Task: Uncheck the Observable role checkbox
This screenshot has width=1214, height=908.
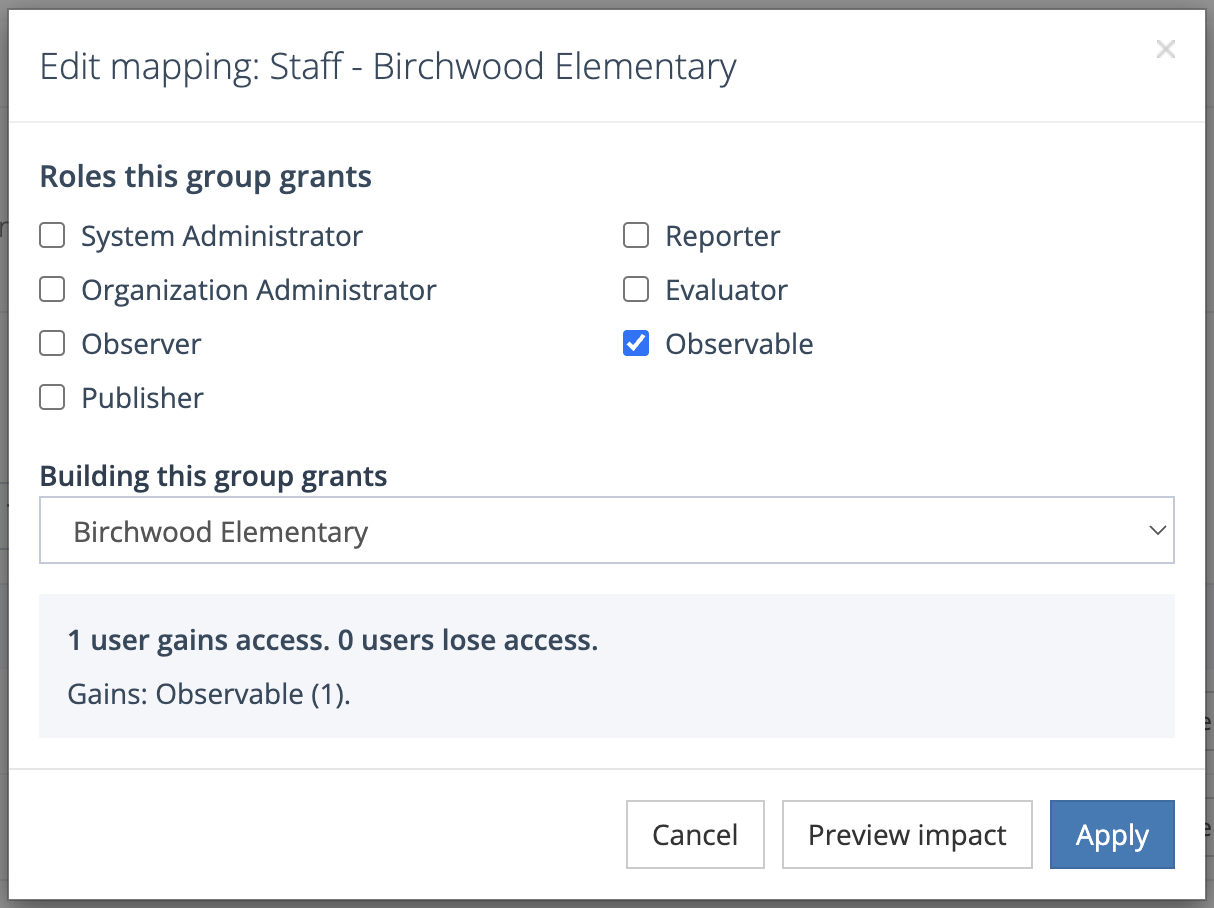Action: (636, 344)
